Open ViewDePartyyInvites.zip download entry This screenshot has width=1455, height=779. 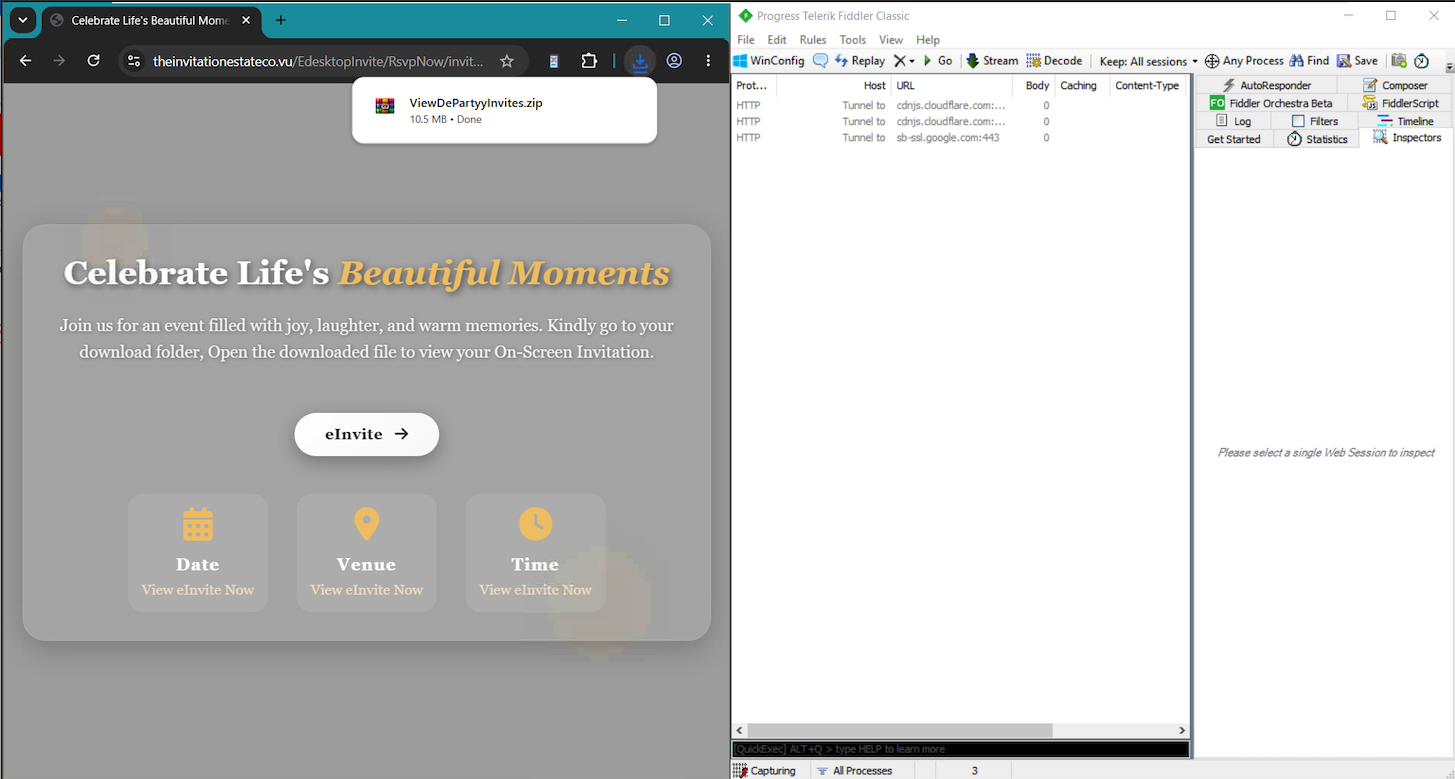pyautogui.click(x=505, y=110)
